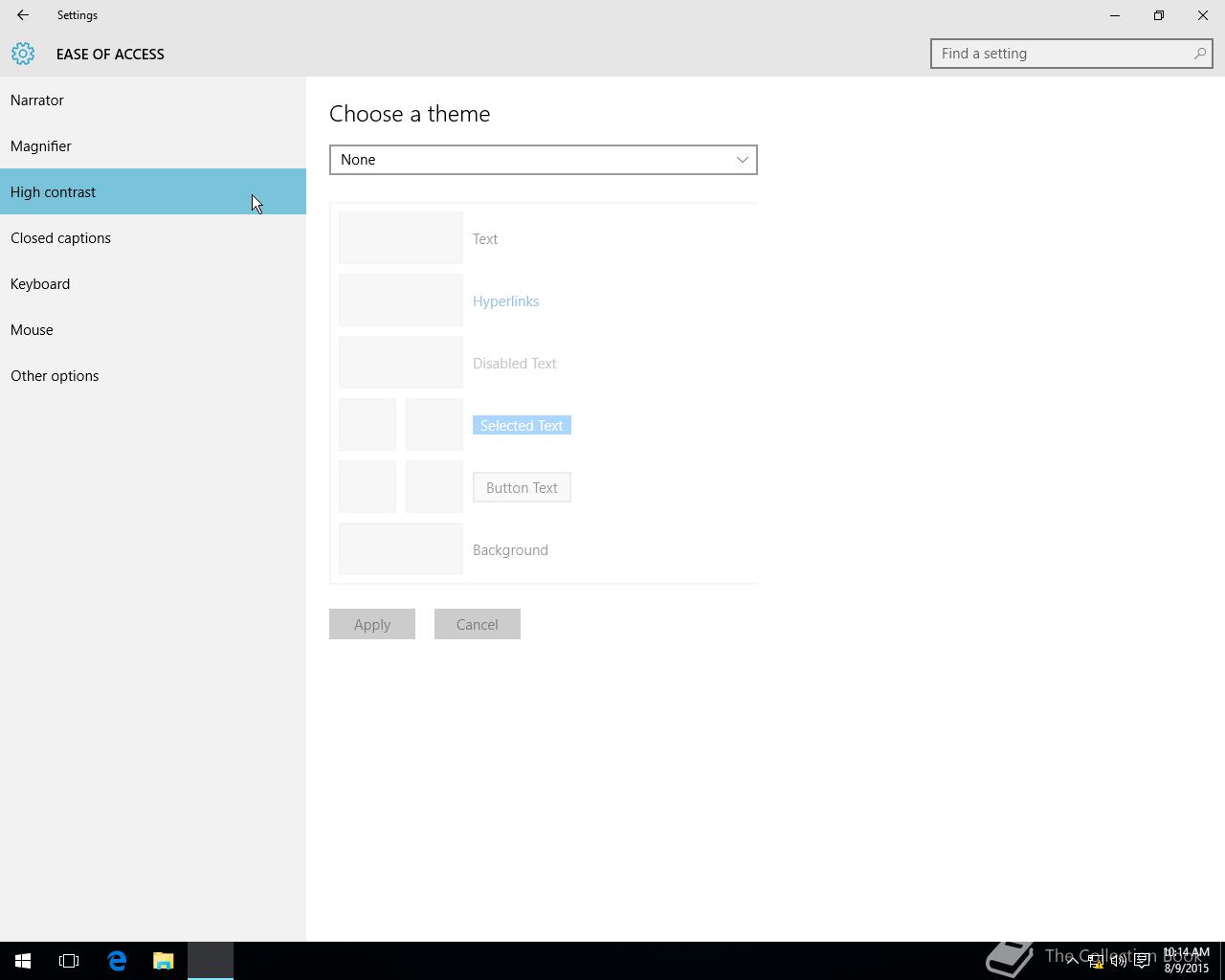Open the Choose a theme dropdown
Image resolution: width=1225 pixels, height=980 pixels.
click(544, 160)
